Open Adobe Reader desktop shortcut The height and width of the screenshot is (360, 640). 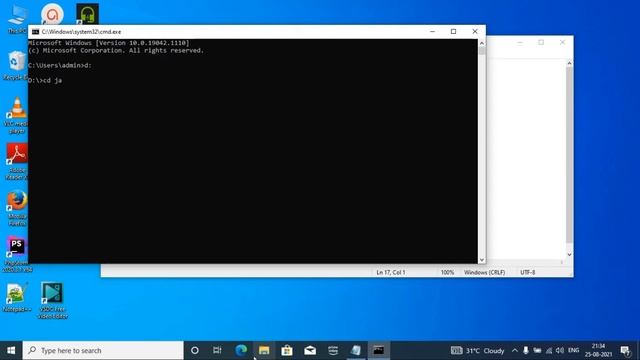click(17, 162)
